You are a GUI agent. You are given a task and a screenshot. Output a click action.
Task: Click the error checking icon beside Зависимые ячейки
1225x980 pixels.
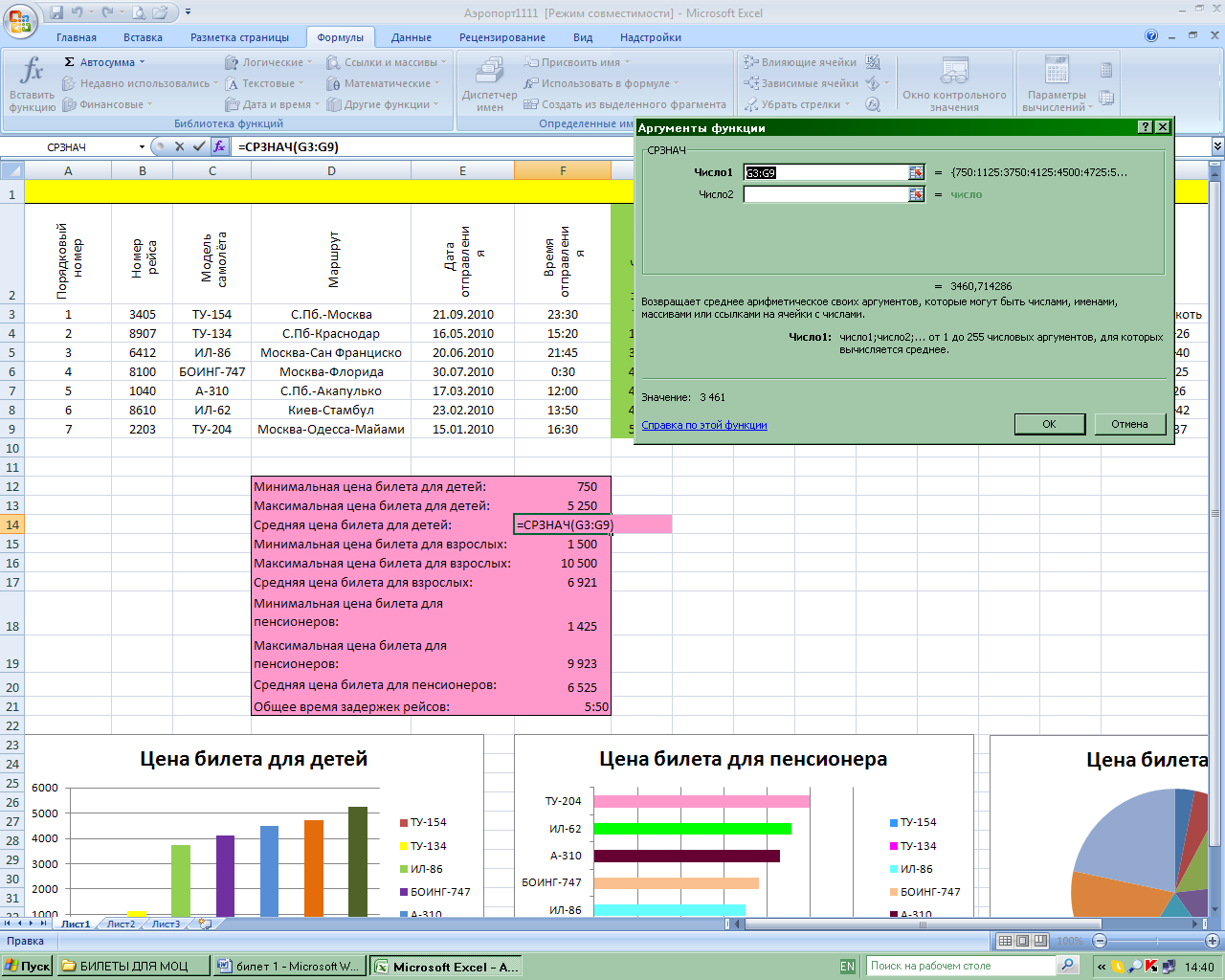click(x=873, y=83)
